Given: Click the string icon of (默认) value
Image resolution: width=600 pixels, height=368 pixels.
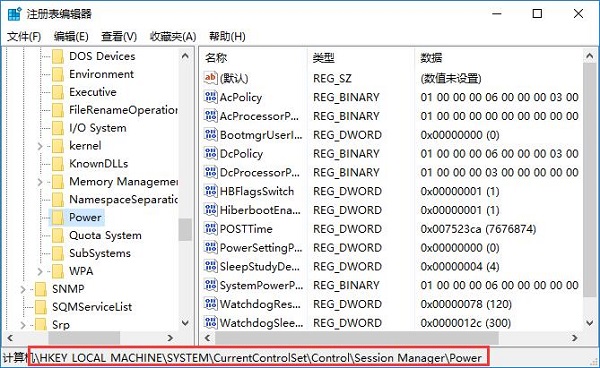Looking at the screenshot, I should coord(210,78).
